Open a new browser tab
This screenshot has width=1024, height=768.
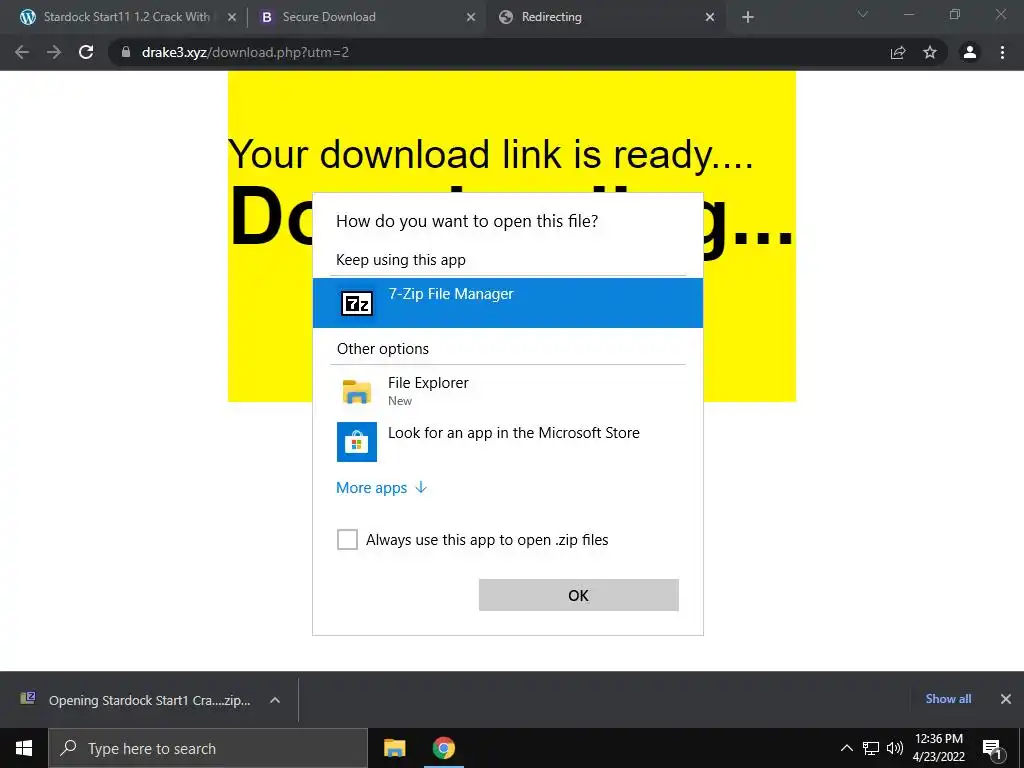748,18
